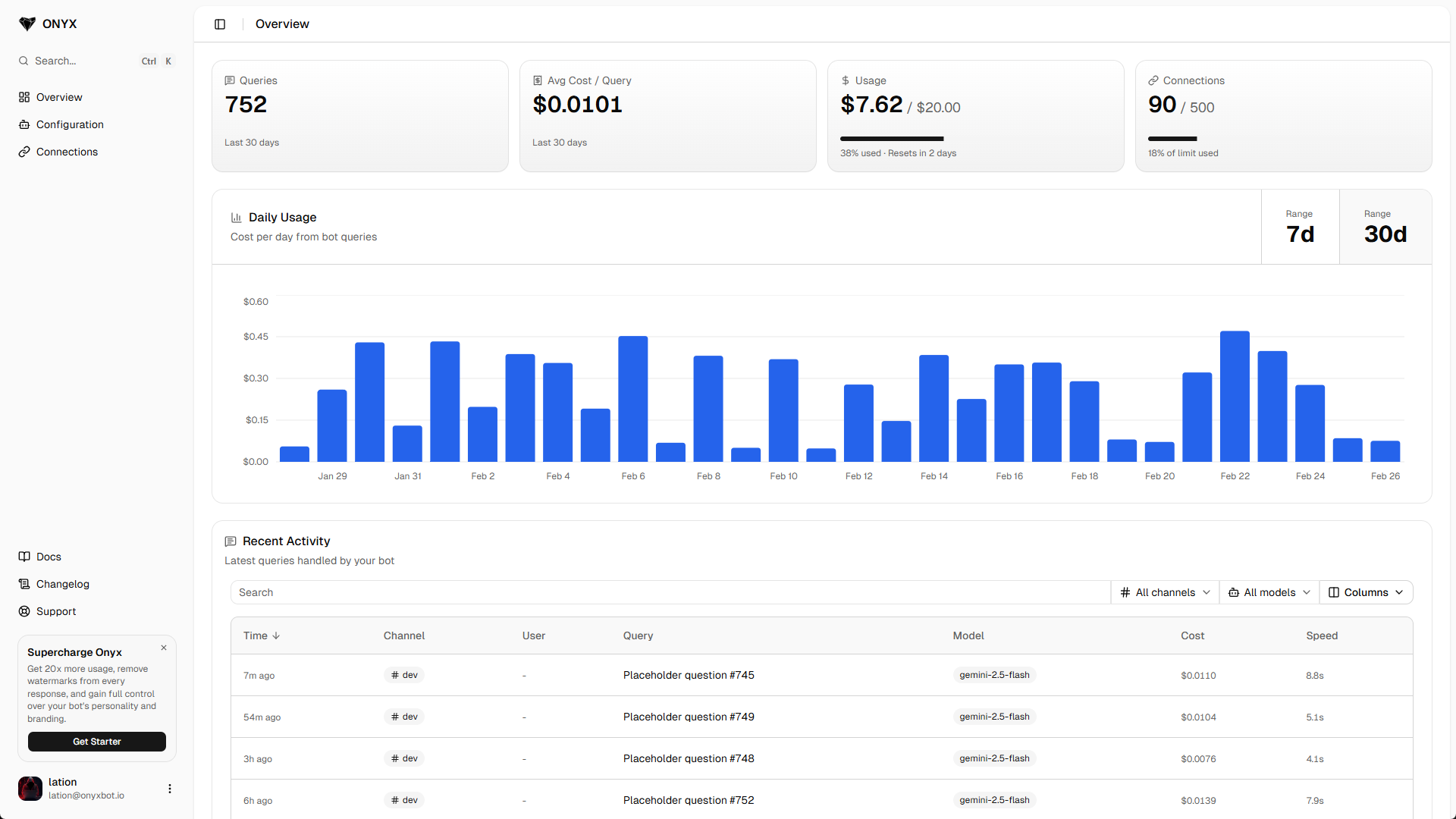This screenshot has width=1456, height=819.
Task: Open the All models filter dropdown
Action: 1268,592
